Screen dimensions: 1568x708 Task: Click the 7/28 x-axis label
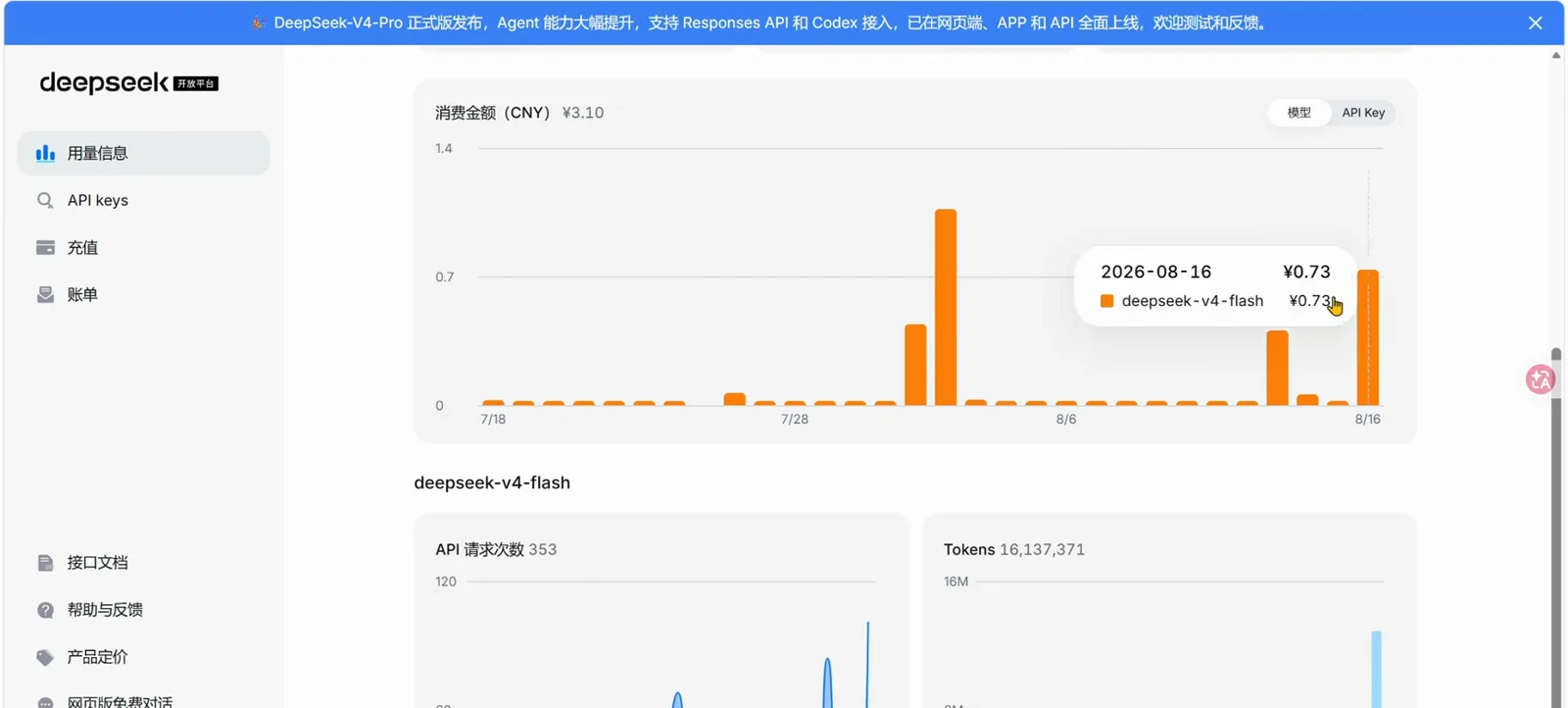[x=795, y=419]
